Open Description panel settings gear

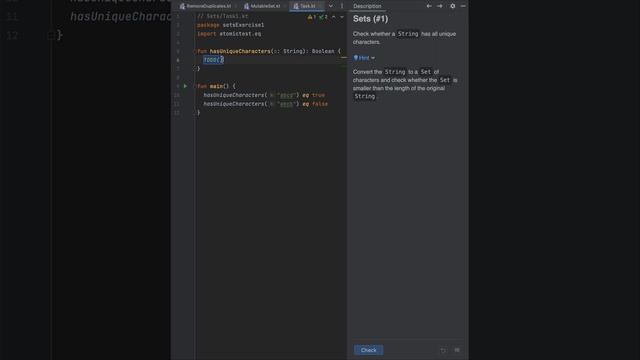pyautogui.click(x=453, y=6)
